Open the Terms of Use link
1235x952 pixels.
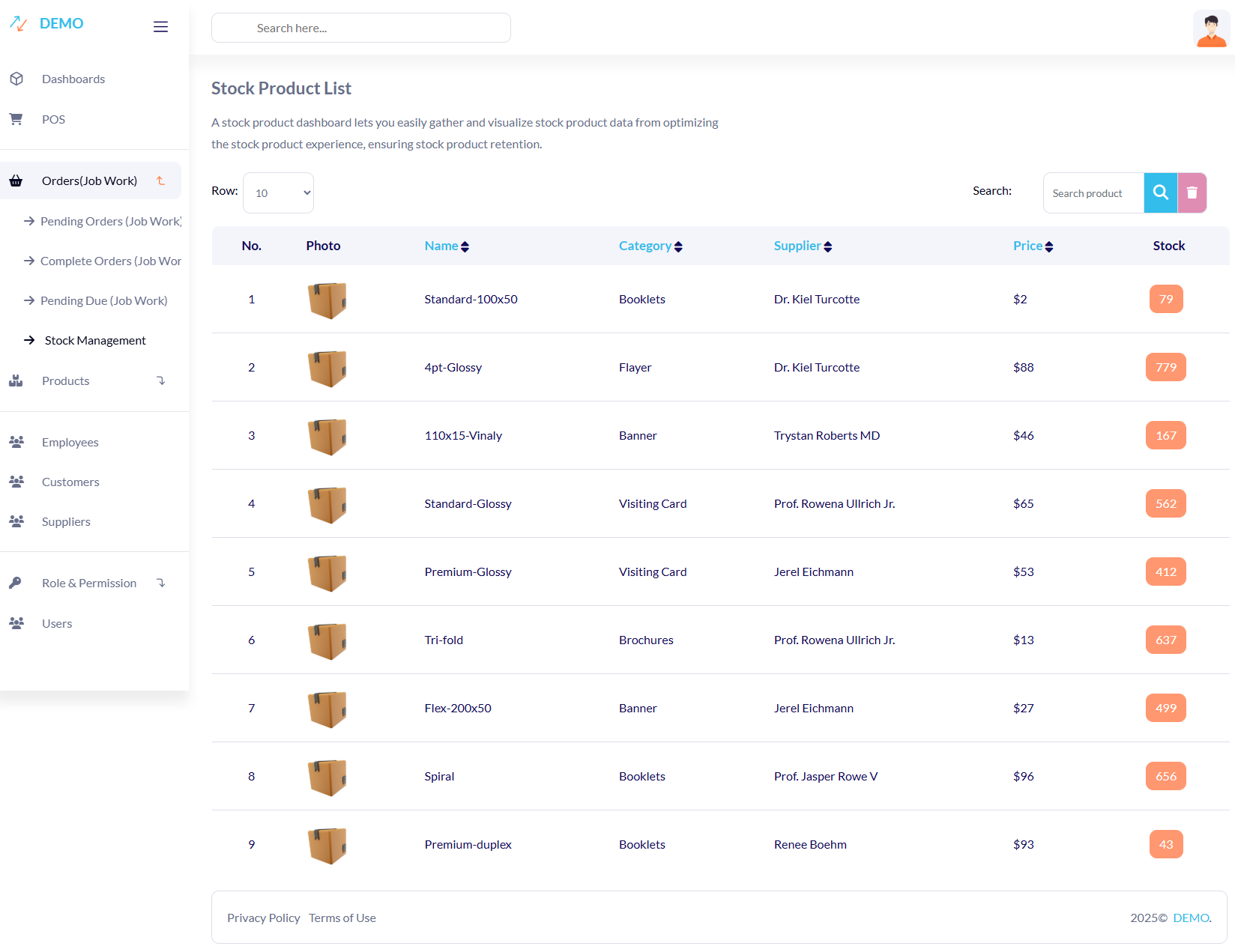342,918
